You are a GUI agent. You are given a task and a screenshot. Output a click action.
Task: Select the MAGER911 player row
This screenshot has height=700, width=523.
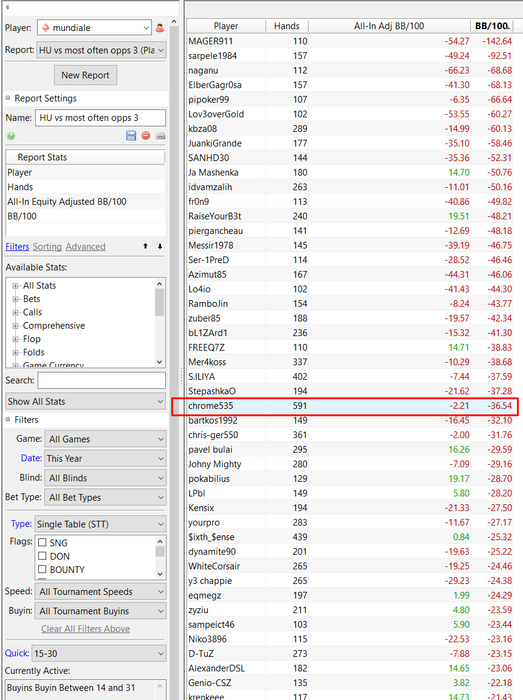pos(350,41)
